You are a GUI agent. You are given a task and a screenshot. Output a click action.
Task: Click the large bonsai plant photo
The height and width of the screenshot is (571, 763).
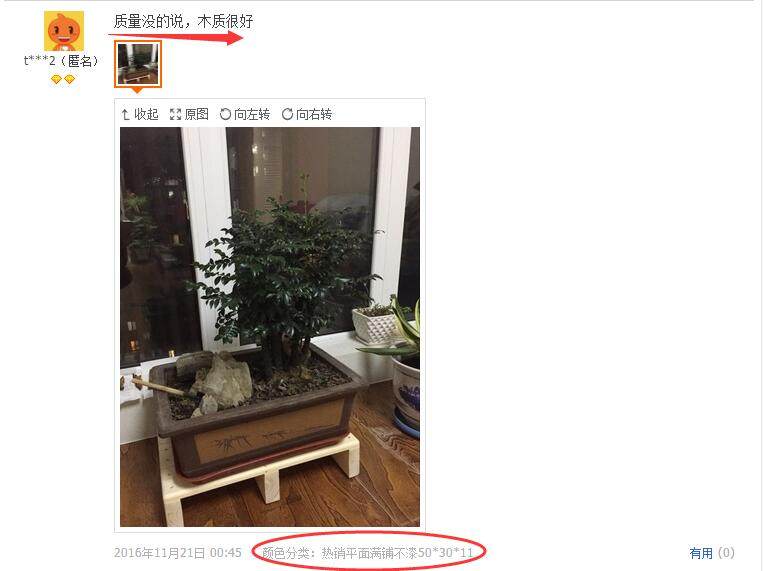[270, 327]
